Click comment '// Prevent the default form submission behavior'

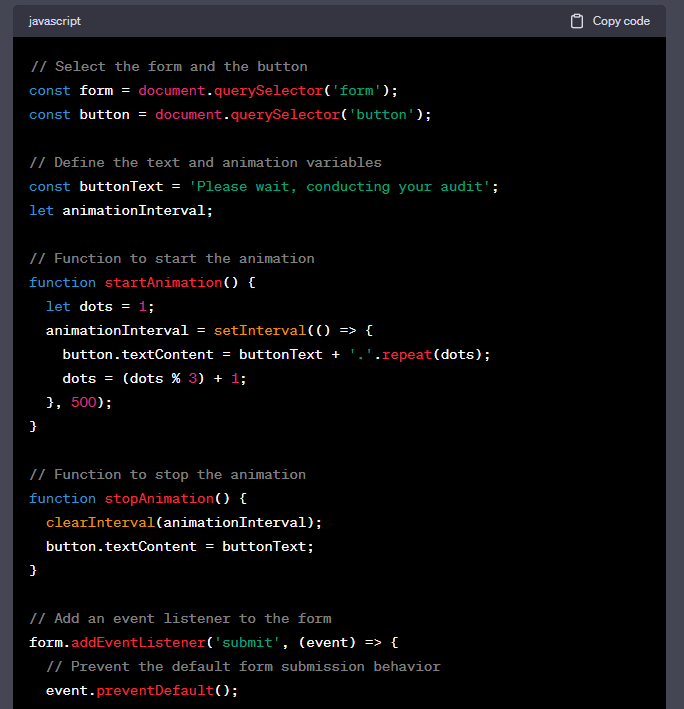243,666
